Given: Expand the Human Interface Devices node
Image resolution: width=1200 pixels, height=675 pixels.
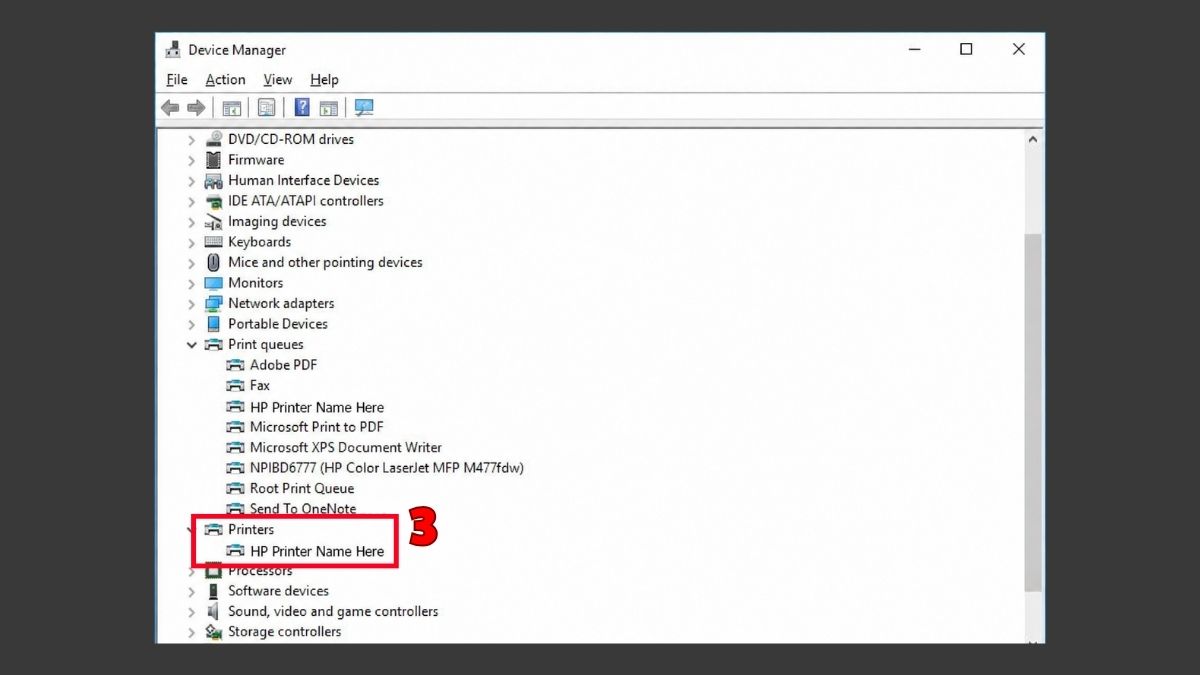Looking at the screenshot, I should click(x=191, y=181).
